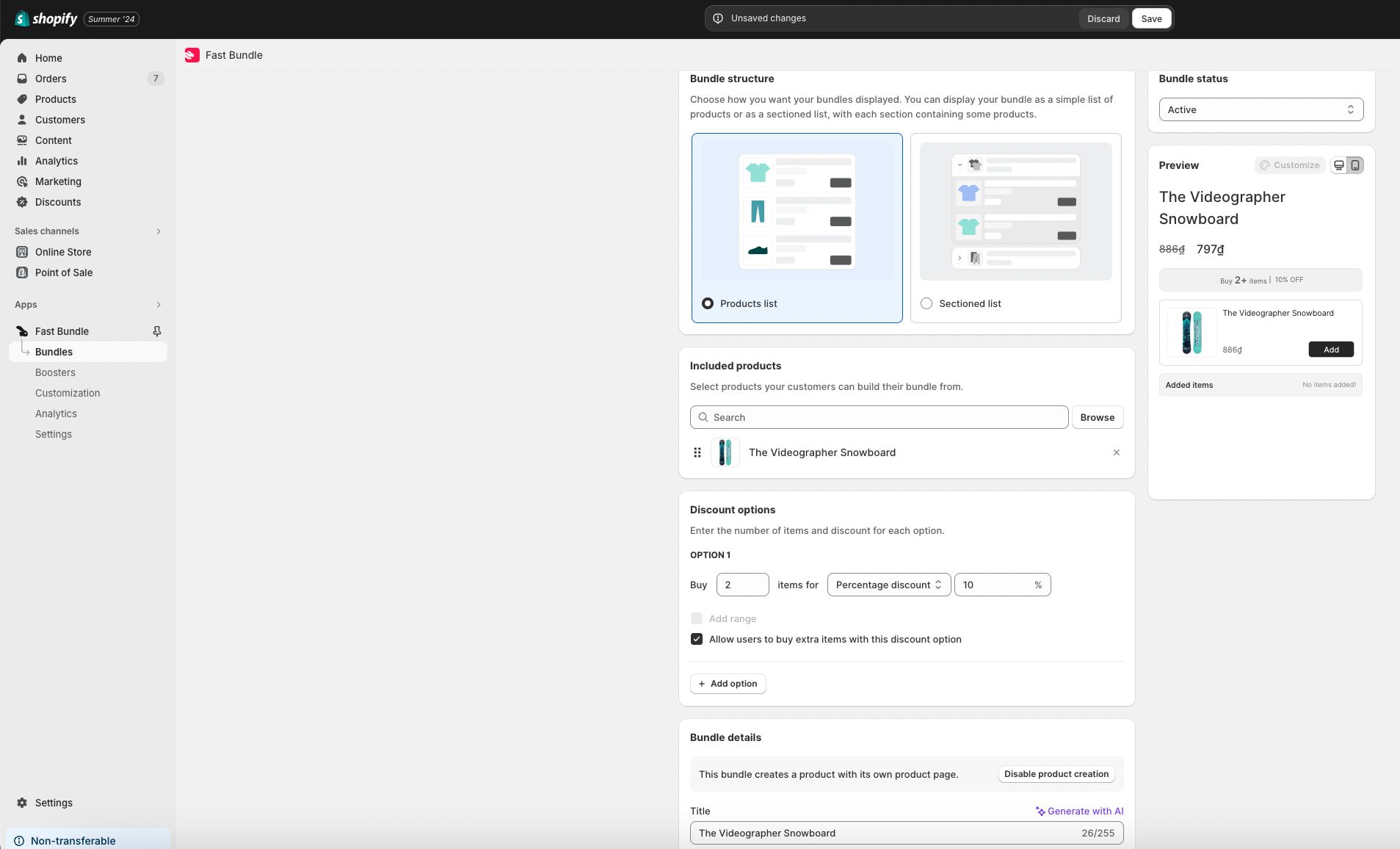
Task: Click the search magnifier icon in products field
Action: point(703,417)
